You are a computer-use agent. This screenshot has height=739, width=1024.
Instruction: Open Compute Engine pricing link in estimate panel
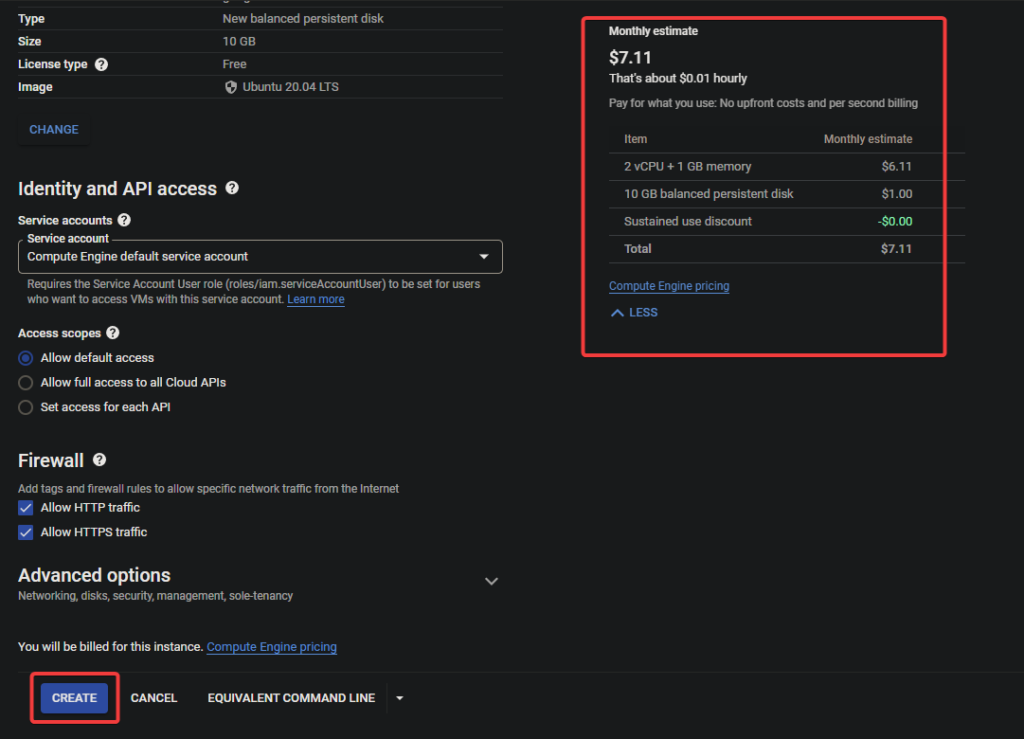point(669,286)
